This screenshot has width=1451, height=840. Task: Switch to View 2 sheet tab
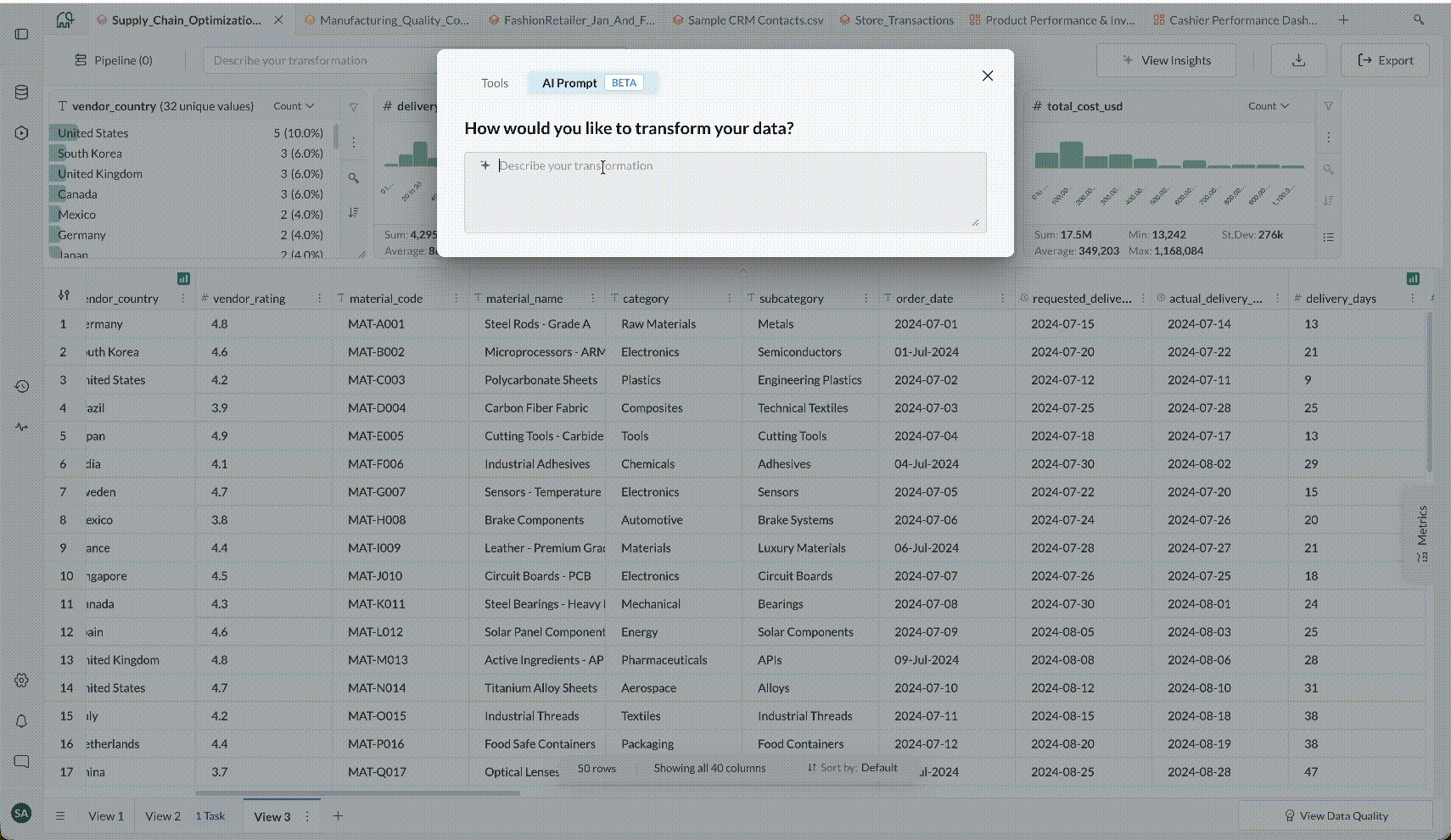[163, 816]
